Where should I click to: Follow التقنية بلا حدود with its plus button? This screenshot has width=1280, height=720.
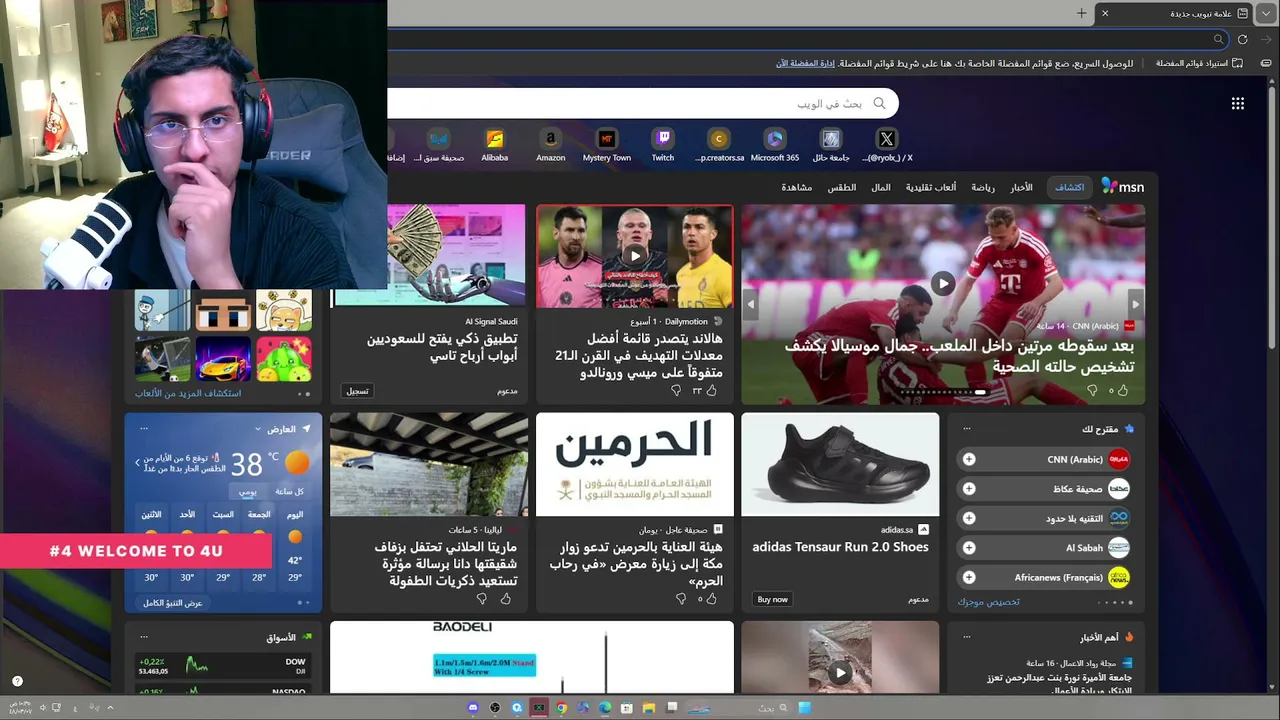[x=969, y=518]
